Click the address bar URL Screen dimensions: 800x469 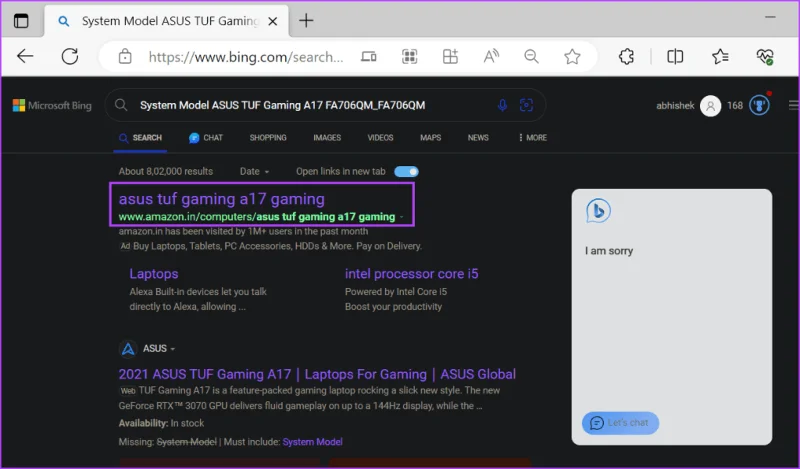246,57
